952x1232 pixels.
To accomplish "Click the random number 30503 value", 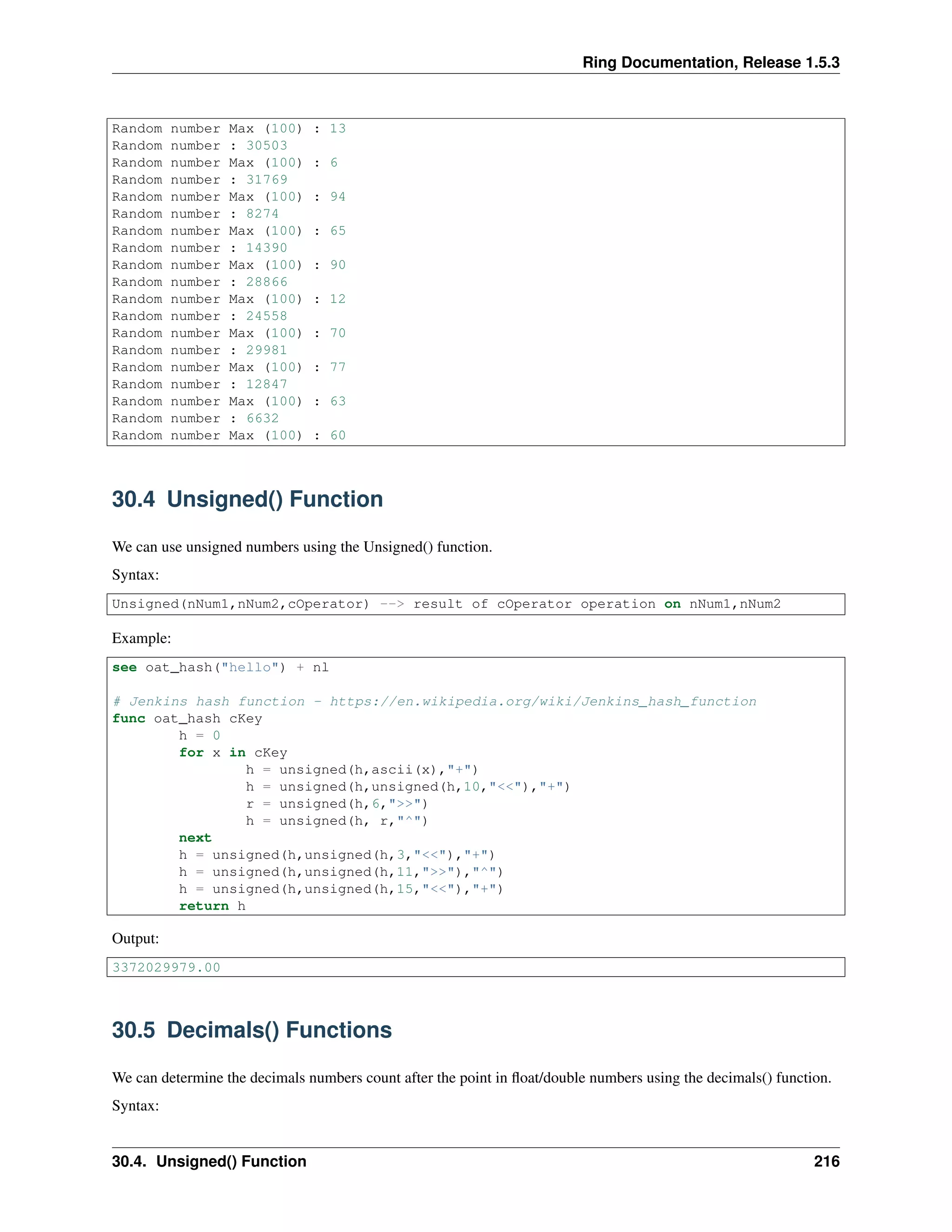I will pyautogui.click(x=266, y=146).
